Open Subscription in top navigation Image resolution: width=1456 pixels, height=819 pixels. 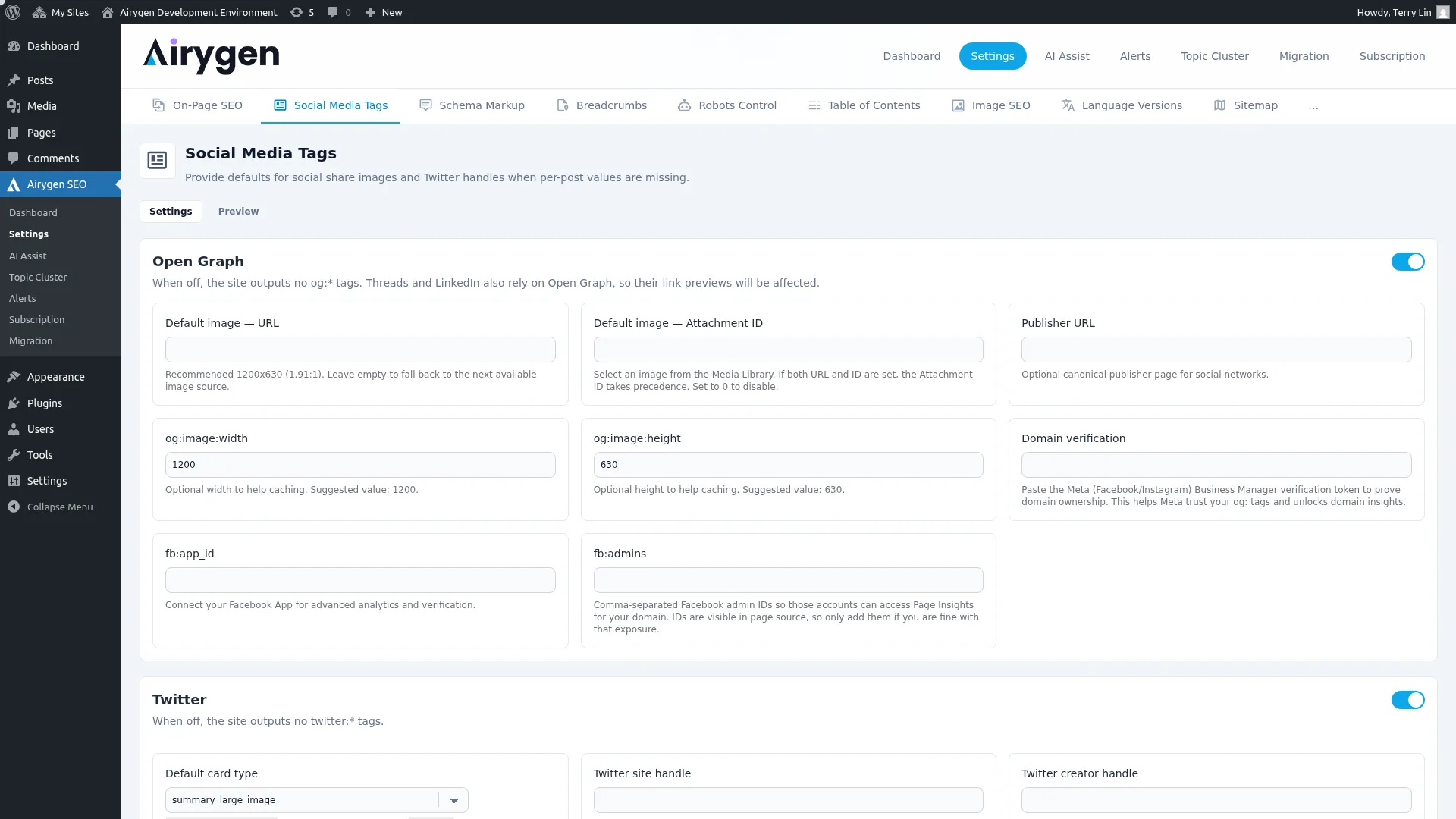coord(1392,56)
